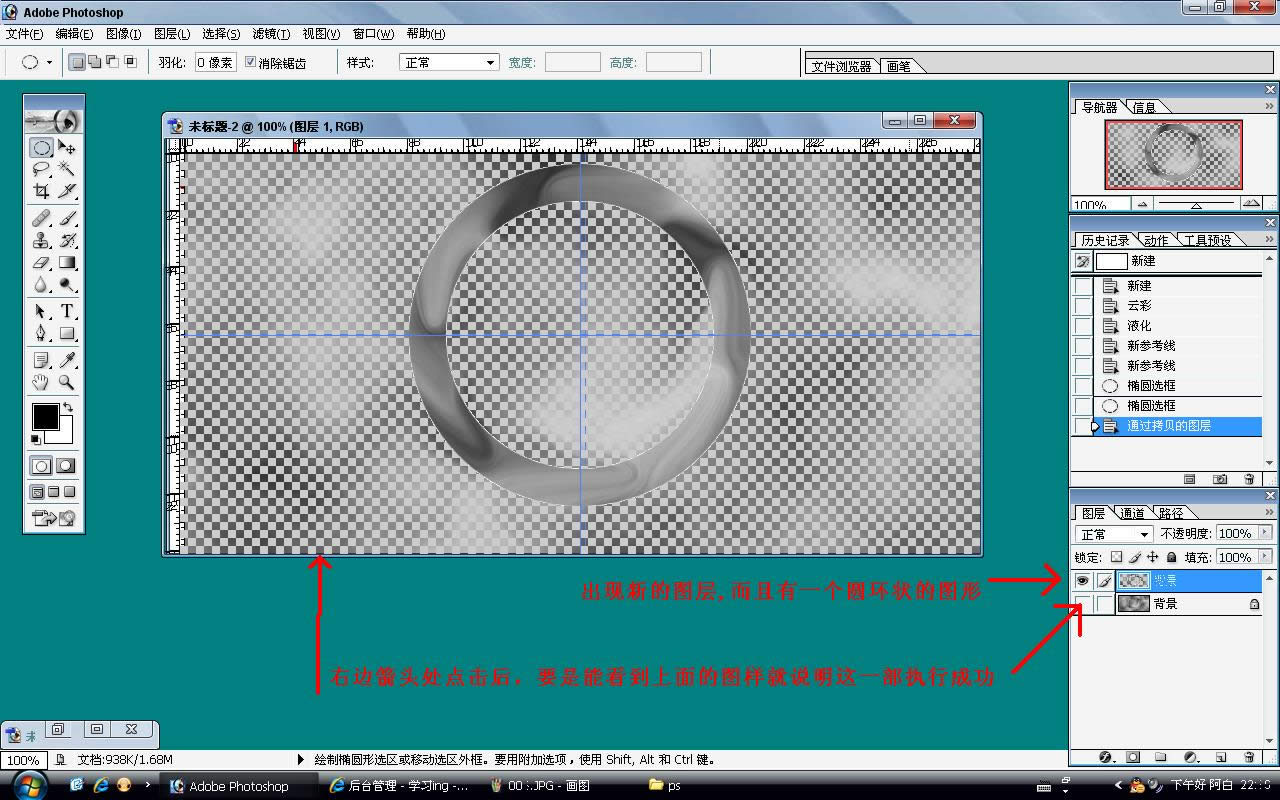Switch to the 通道 channels tab
This screenshot has height=800, width=1280.
tap(1132, 513)
